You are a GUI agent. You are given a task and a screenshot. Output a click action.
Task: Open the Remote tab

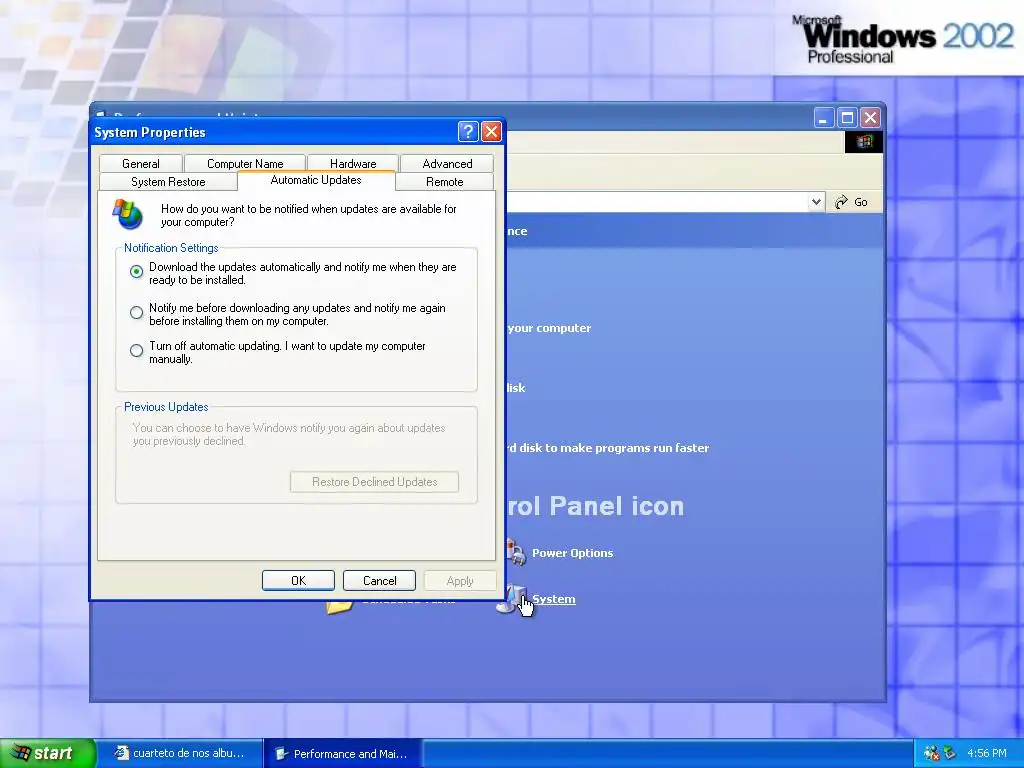[445, 182]
